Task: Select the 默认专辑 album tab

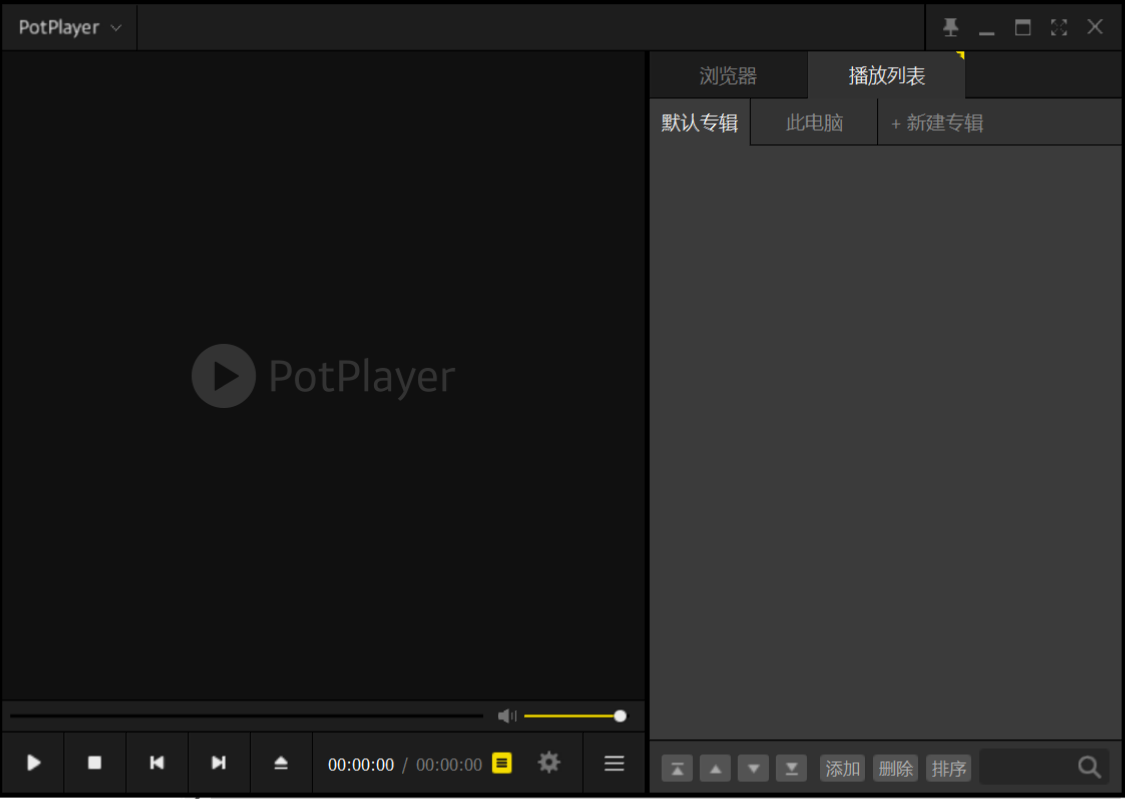Action: [700, 123]
